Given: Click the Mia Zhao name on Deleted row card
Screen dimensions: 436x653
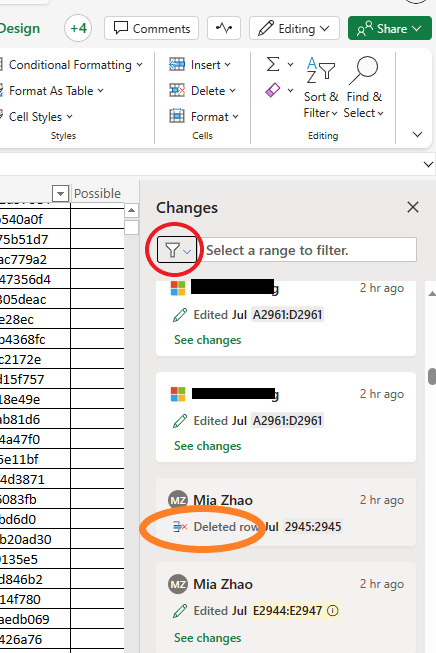Looking at the screenshot, I should pyautogui.click(x=223, y=500).
